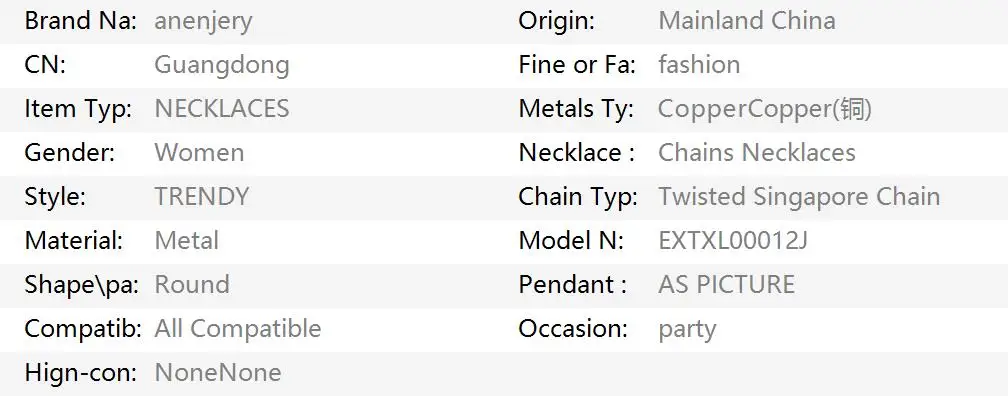The image size is (1008, 396).
Task: Click the NoneNone value
Action: (218, 372)
